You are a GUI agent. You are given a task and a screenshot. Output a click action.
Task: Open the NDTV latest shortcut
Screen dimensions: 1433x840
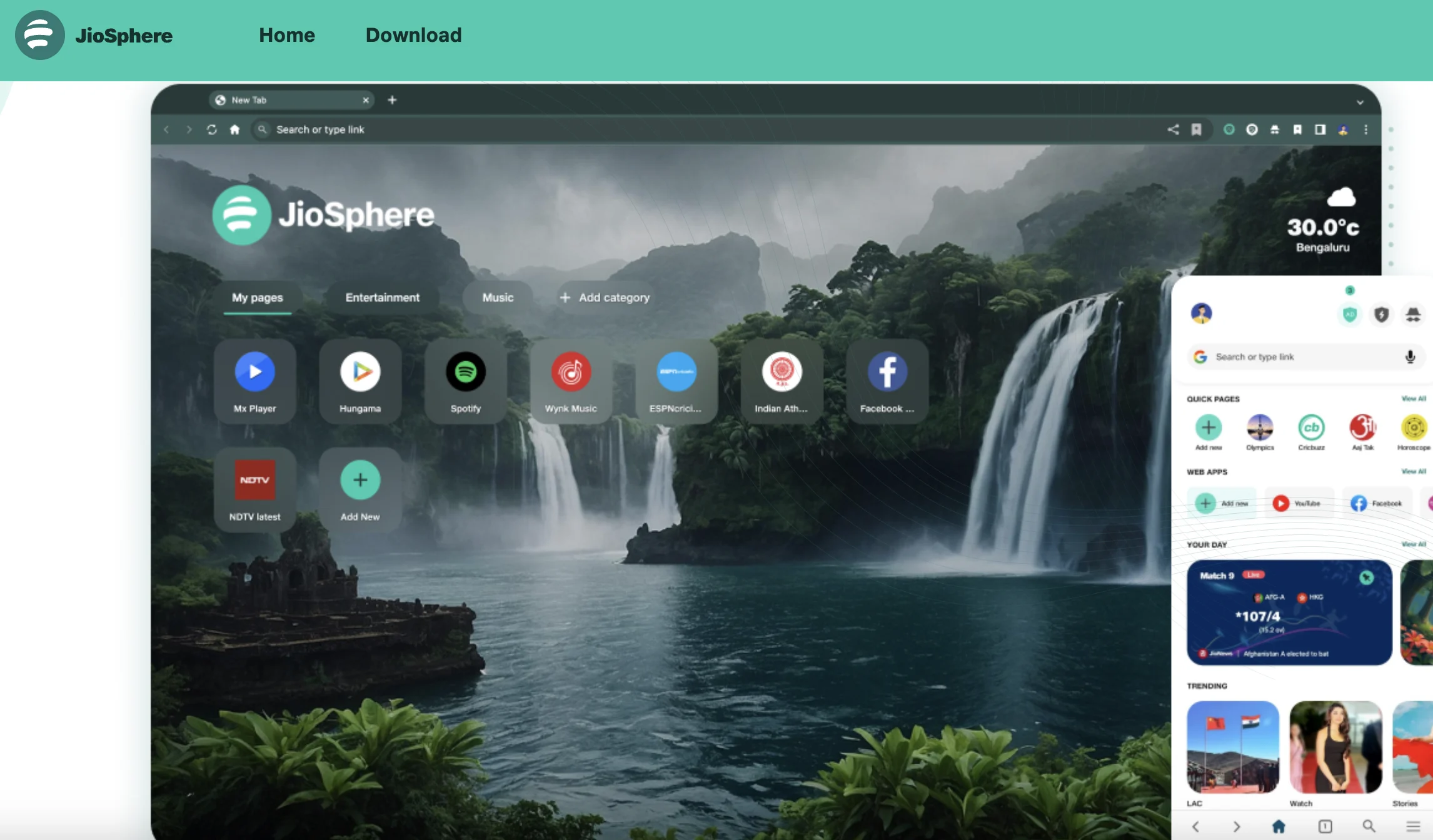pos(254,489)
